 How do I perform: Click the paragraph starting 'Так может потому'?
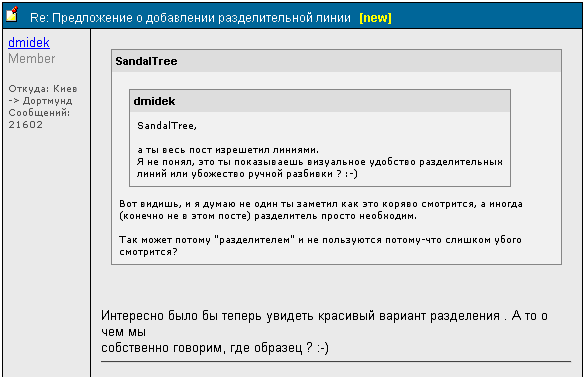pos(320,245)
